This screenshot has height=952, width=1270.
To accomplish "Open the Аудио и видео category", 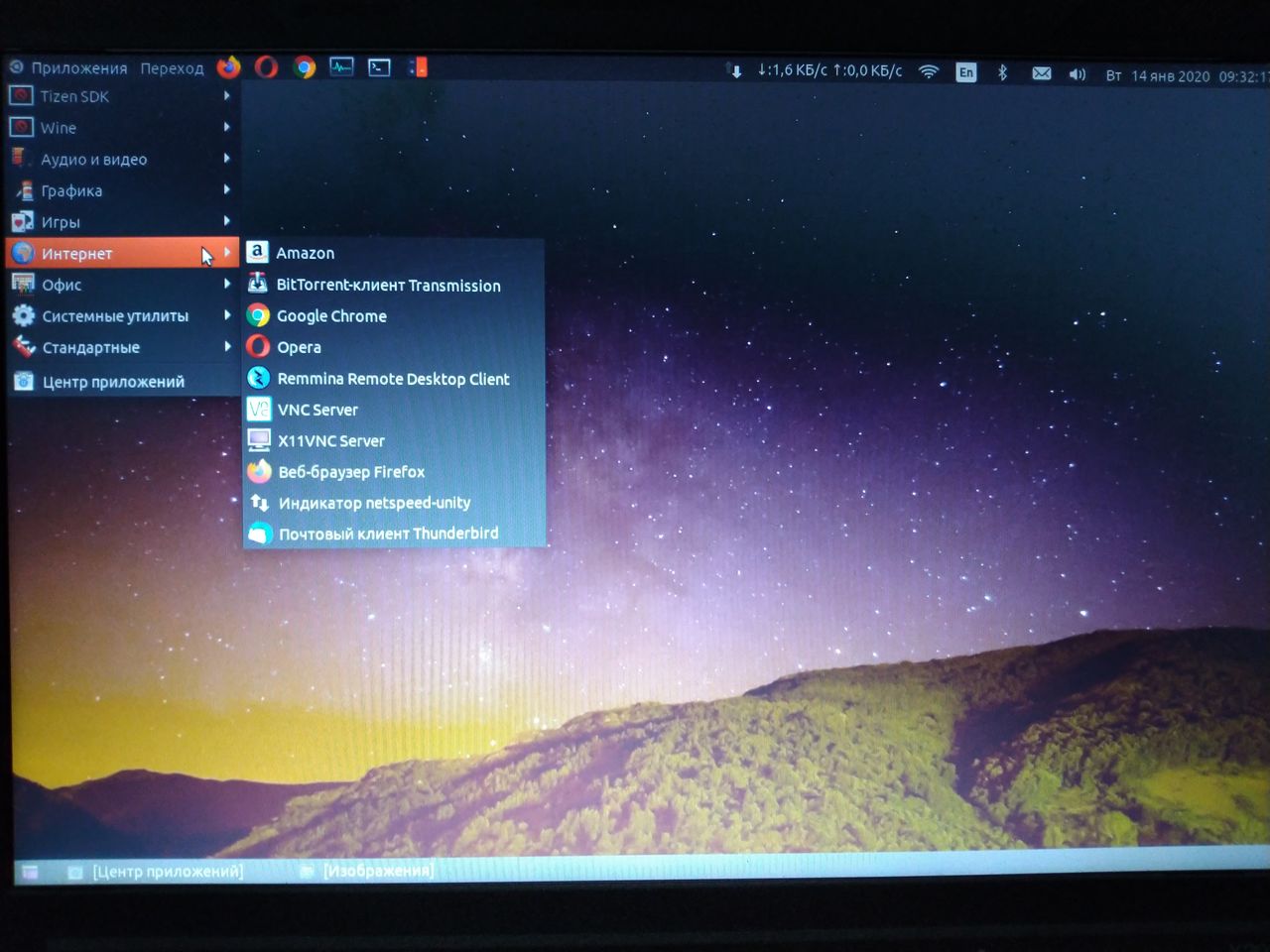I will (x=122, y=159).
